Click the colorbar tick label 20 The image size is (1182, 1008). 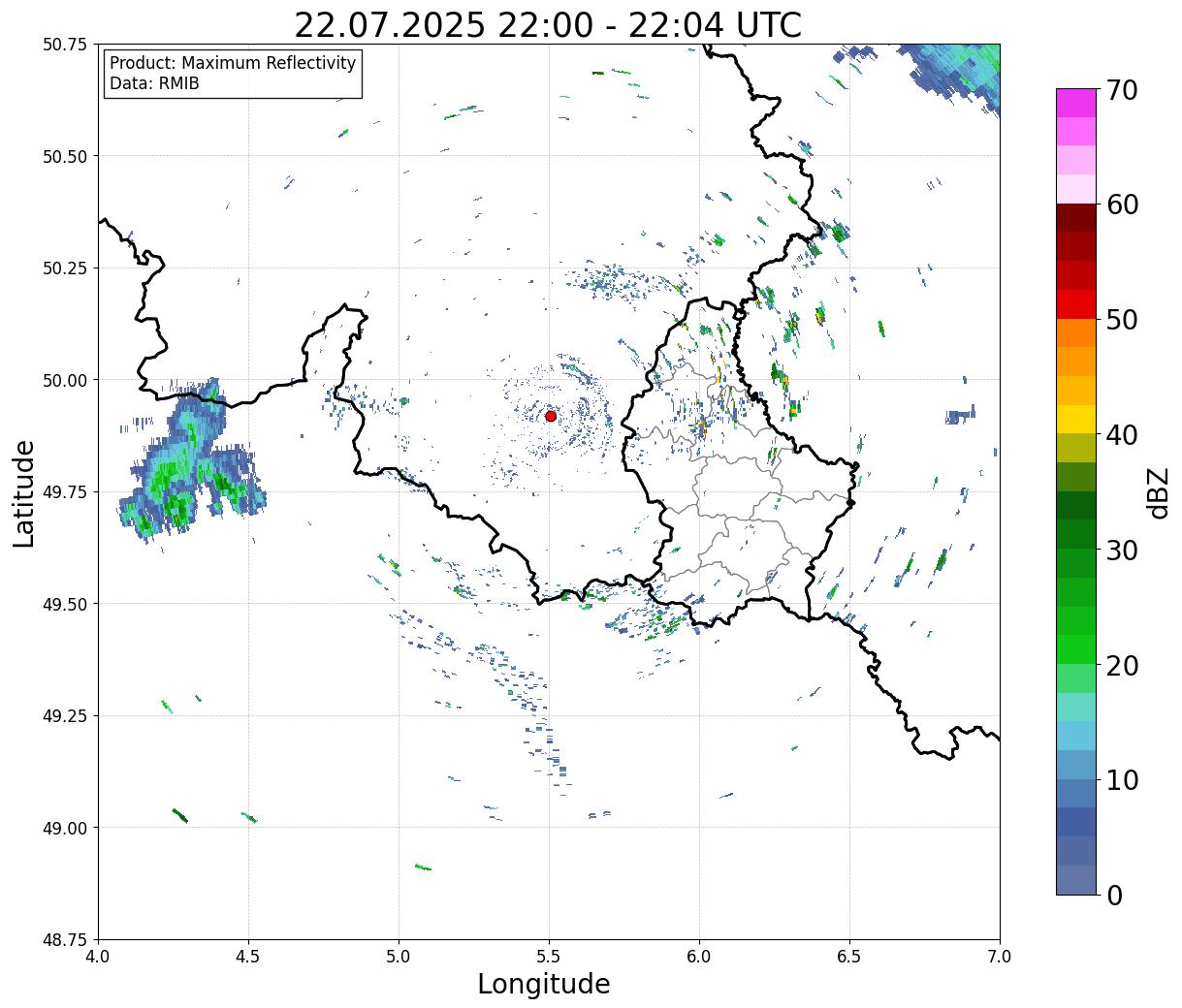pos(1121,666)
